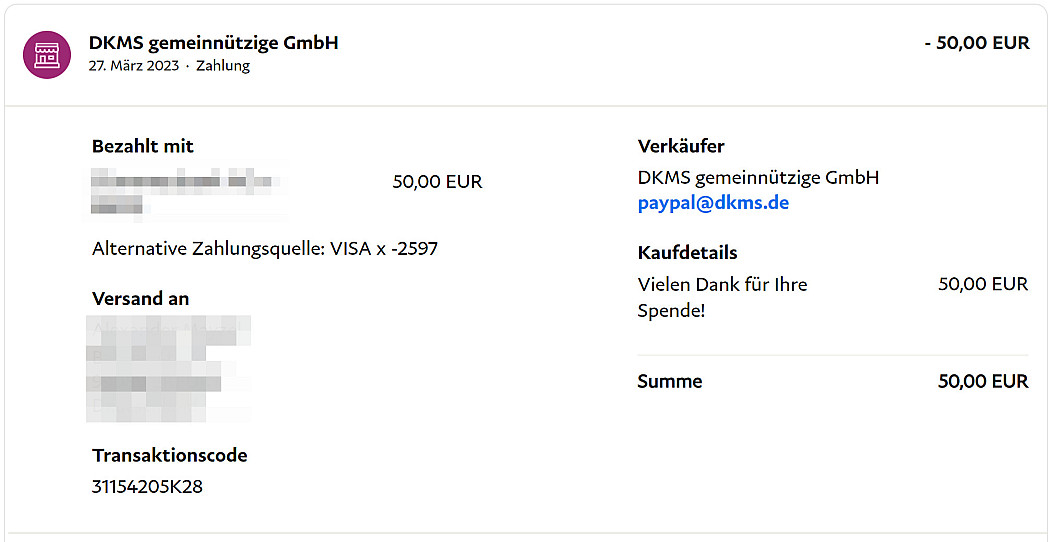The image size is (1052, 542).
Task: Select the transaction code 31154205K28
Action: (148, 487)
